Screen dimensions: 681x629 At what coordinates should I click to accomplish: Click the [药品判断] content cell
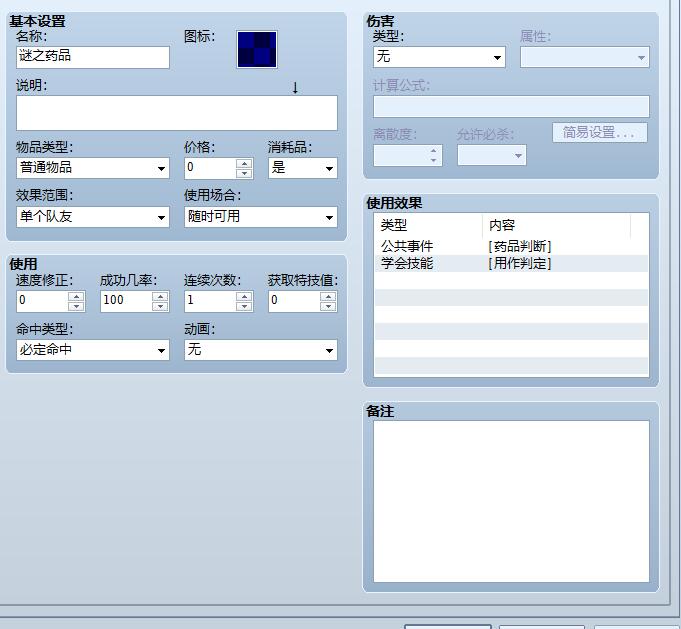[x=519, y=246]
